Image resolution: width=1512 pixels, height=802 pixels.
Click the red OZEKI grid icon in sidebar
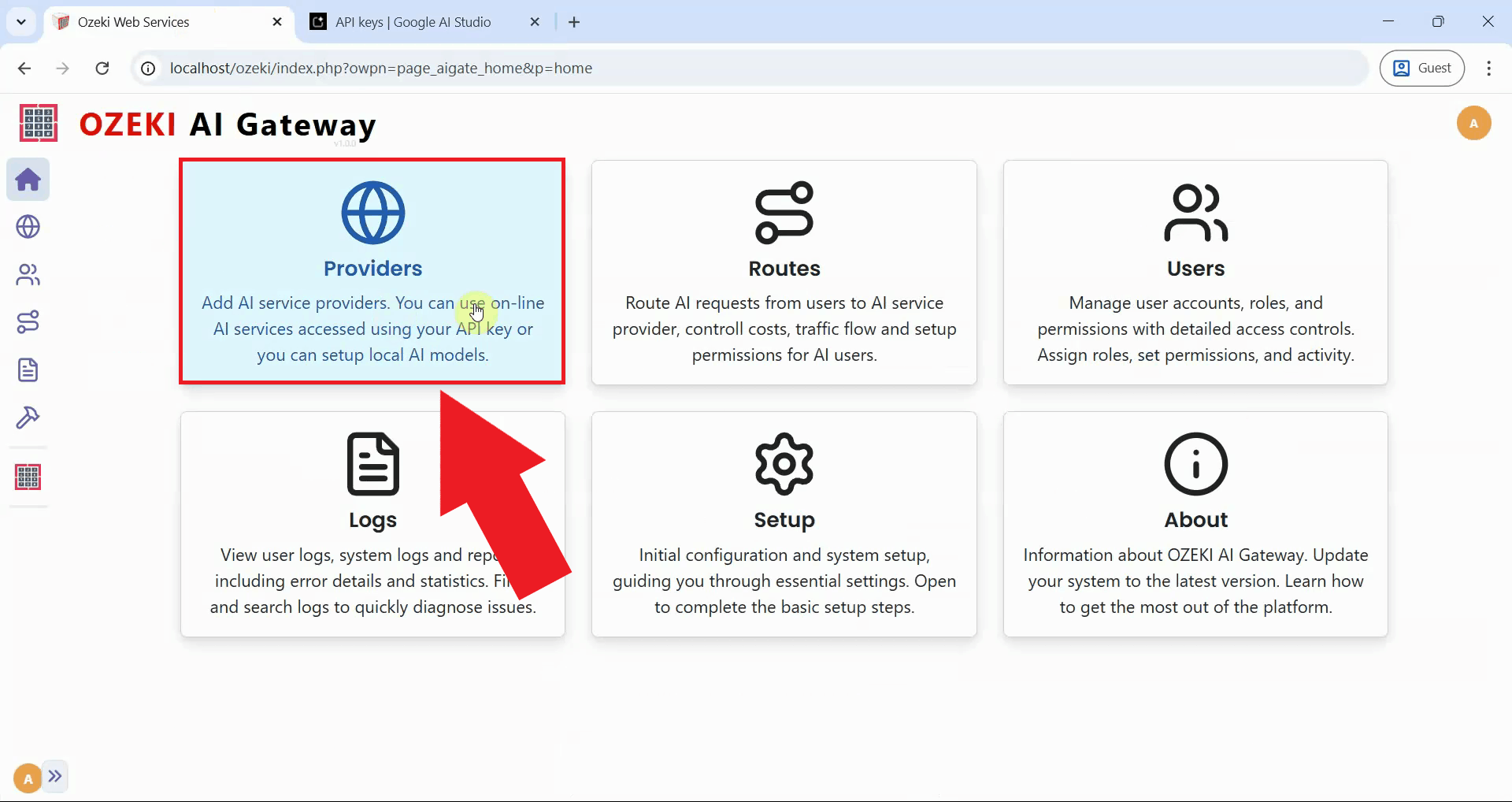click(x=28, y=477)
